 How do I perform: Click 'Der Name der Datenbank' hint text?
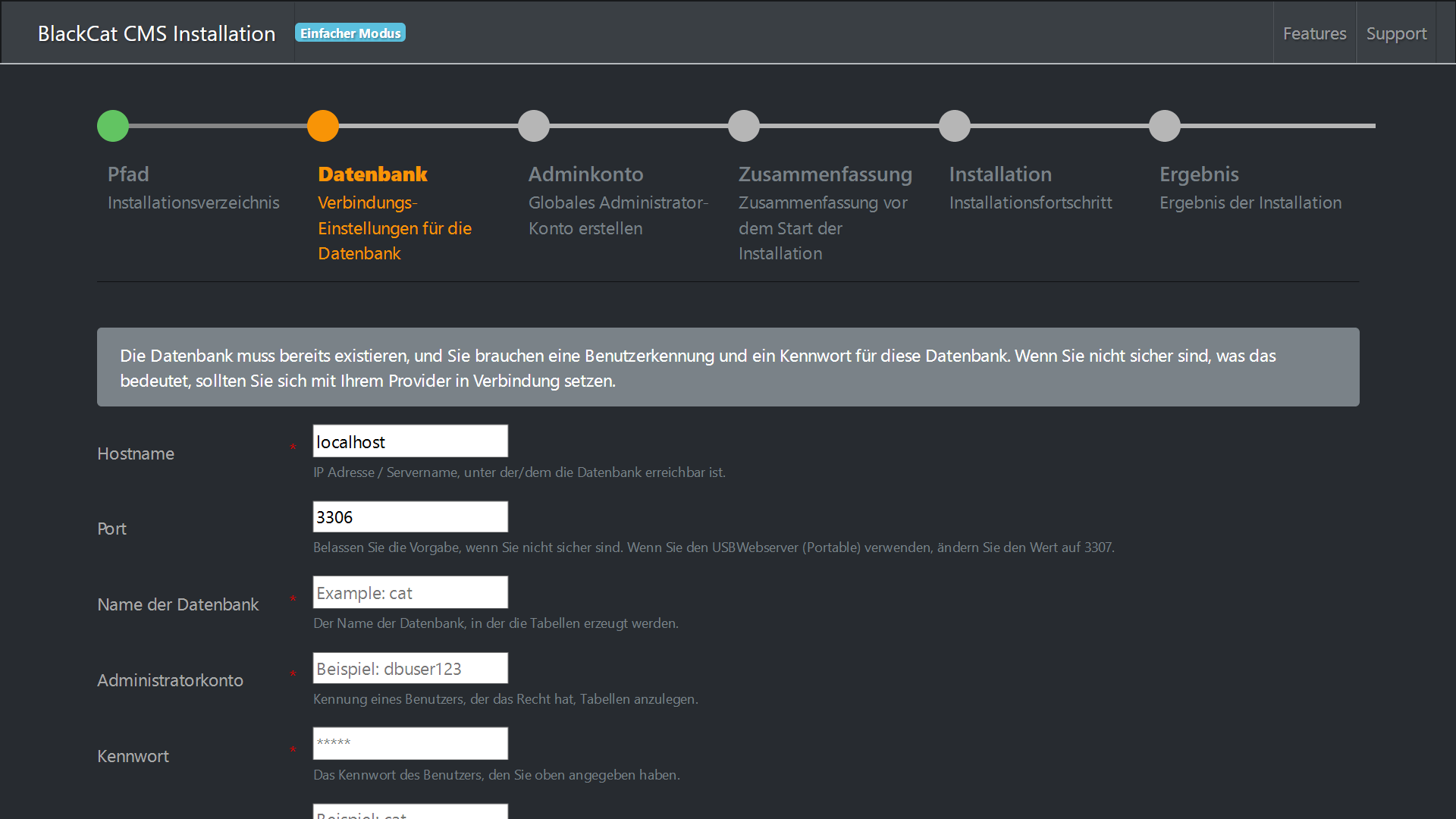tap(496, 623)
